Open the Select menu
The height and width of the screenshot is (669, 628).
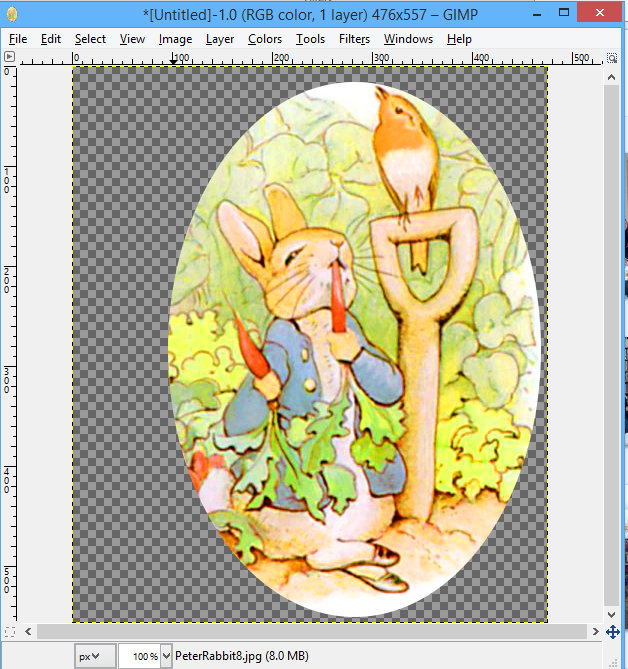click(90, 39)
